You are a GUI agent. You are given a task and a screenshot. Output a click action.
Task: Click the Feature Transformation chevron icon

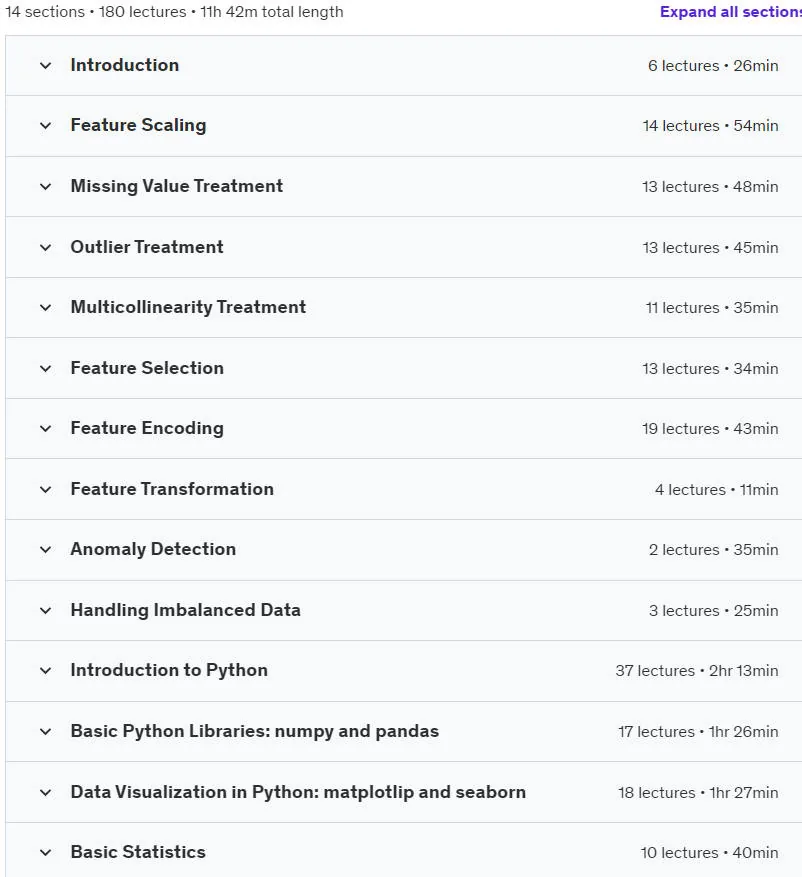pos(45,490)
